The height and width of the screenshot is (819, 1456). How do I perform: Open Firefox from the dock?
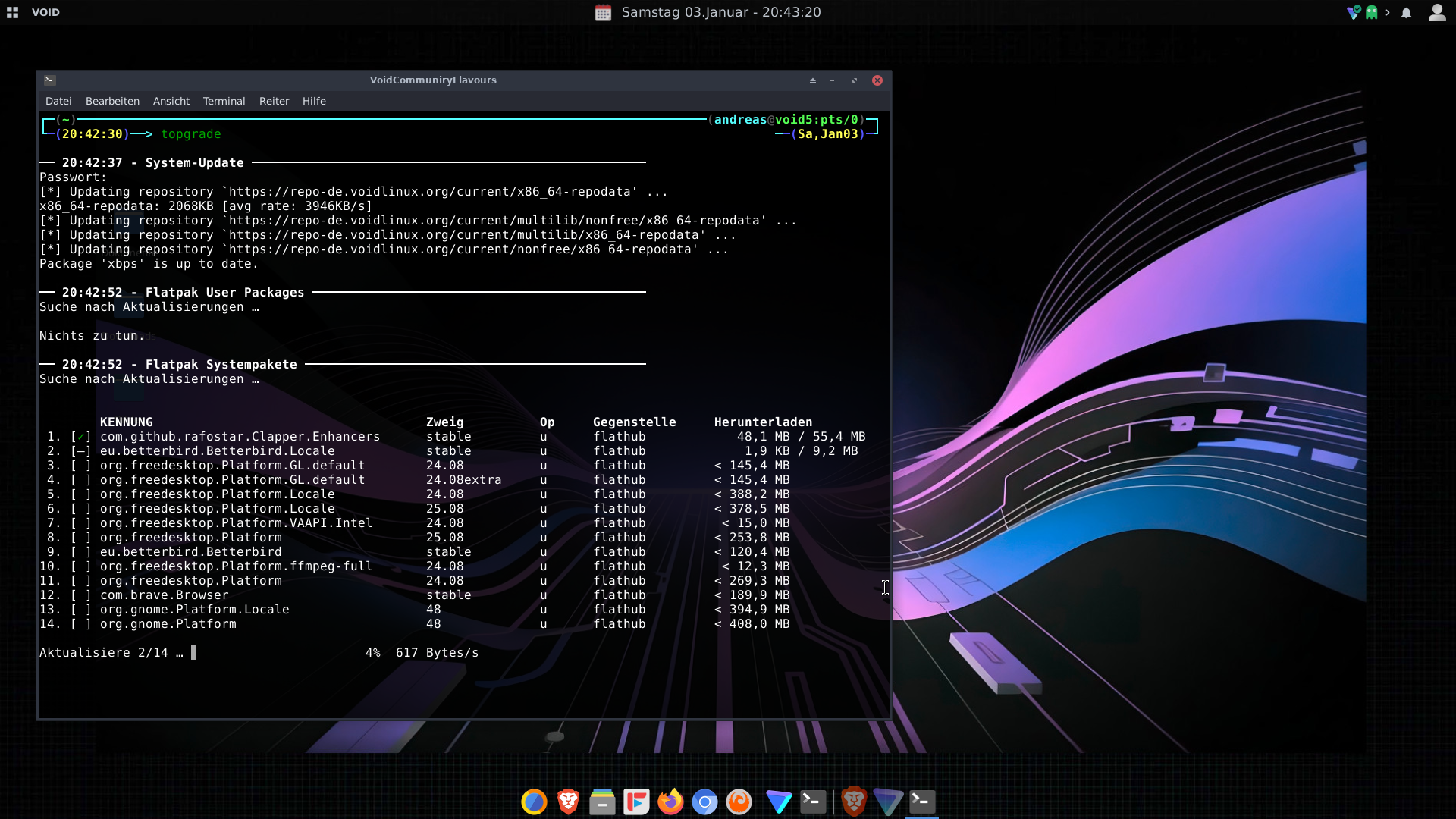pos(670,802)
